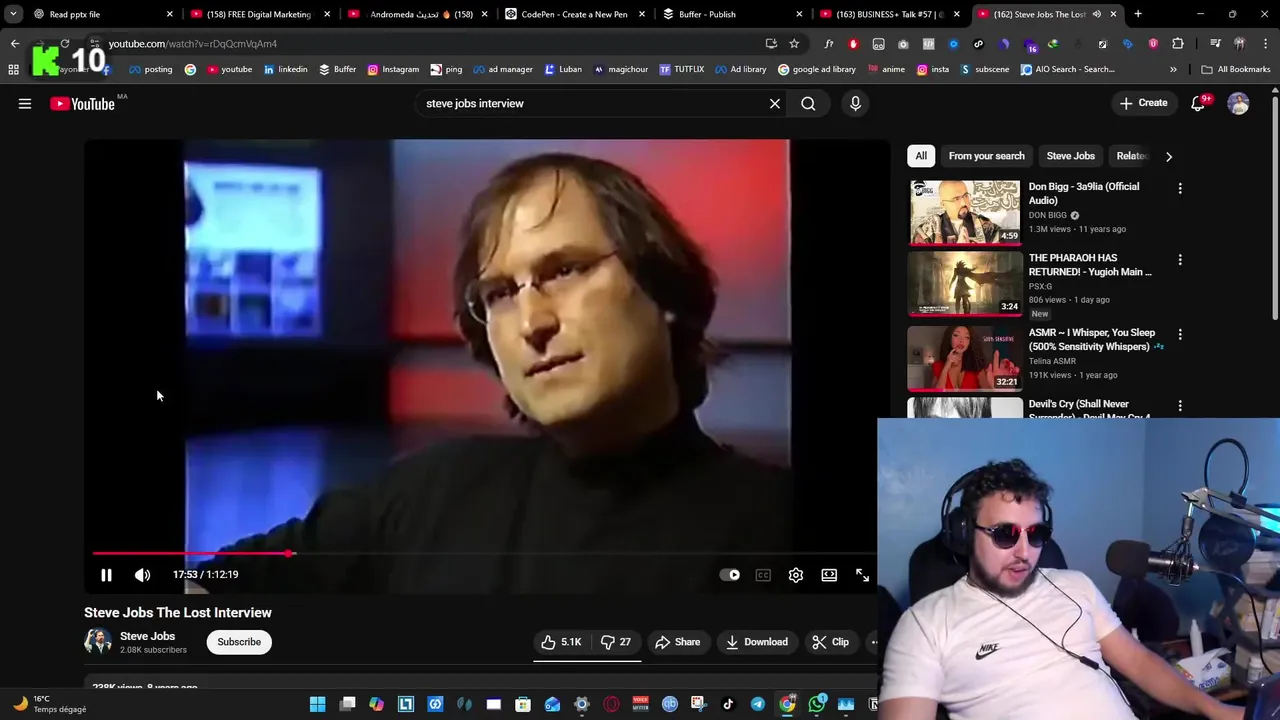
Task: Toggle the autoplay switch
Action: click(x=730, y=575)
